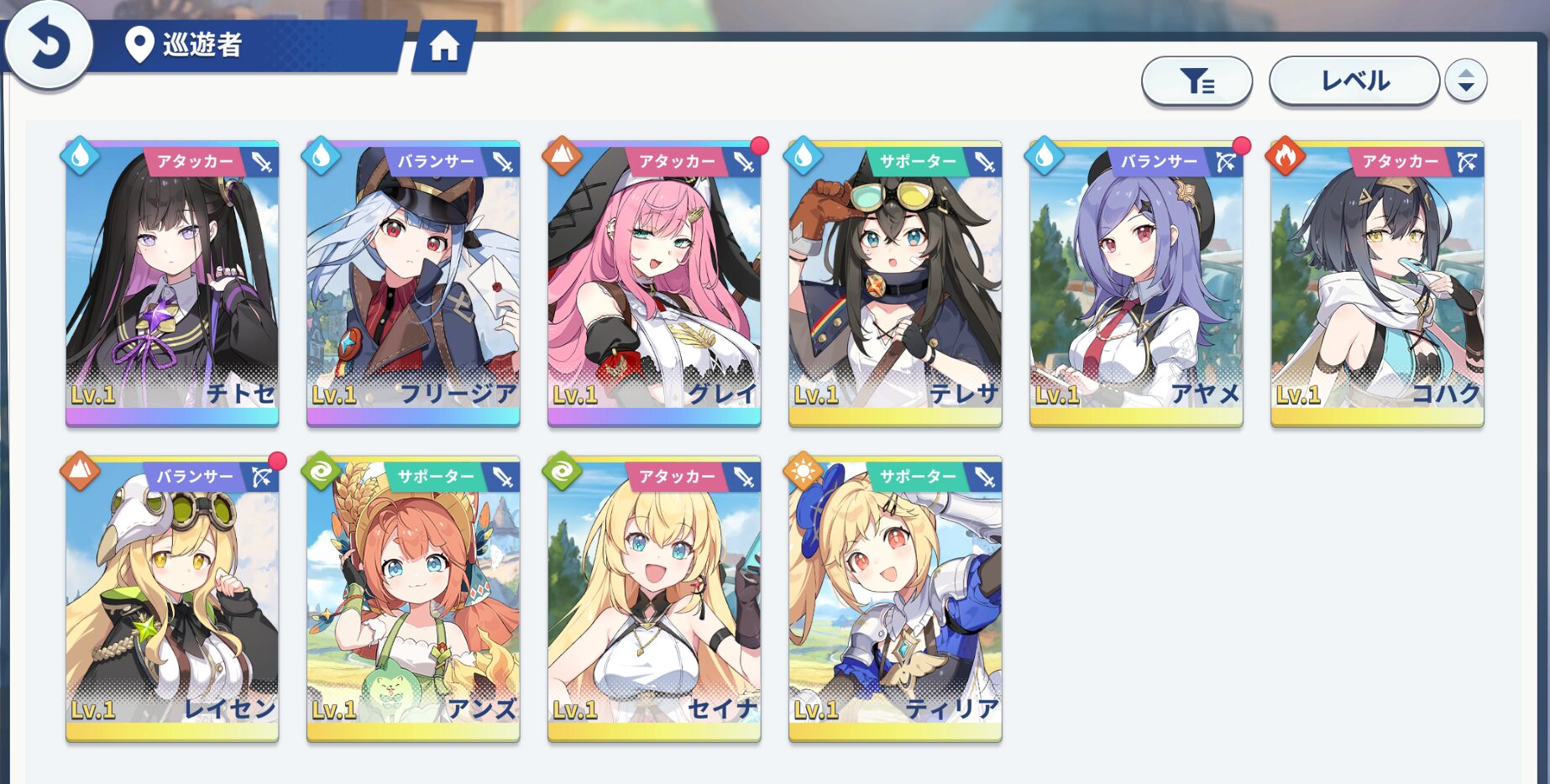1550x784 pixels.
Task: Choose the テレサ character card
Action: pos(895,284)
